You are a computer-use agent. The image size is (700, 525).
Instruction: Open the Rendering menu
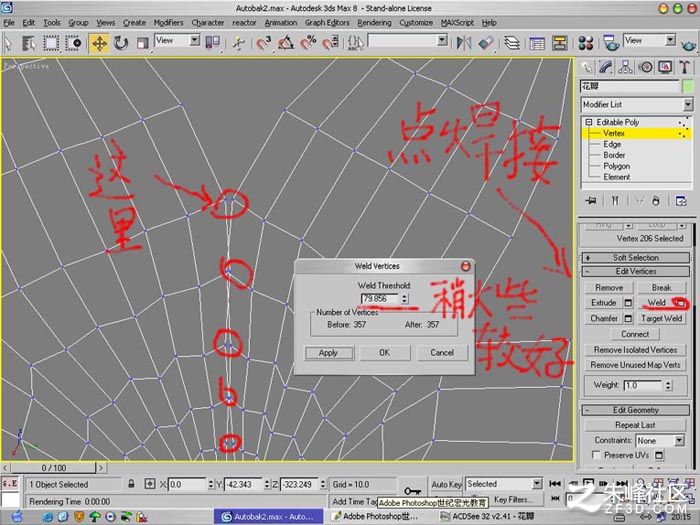point(374,22)
